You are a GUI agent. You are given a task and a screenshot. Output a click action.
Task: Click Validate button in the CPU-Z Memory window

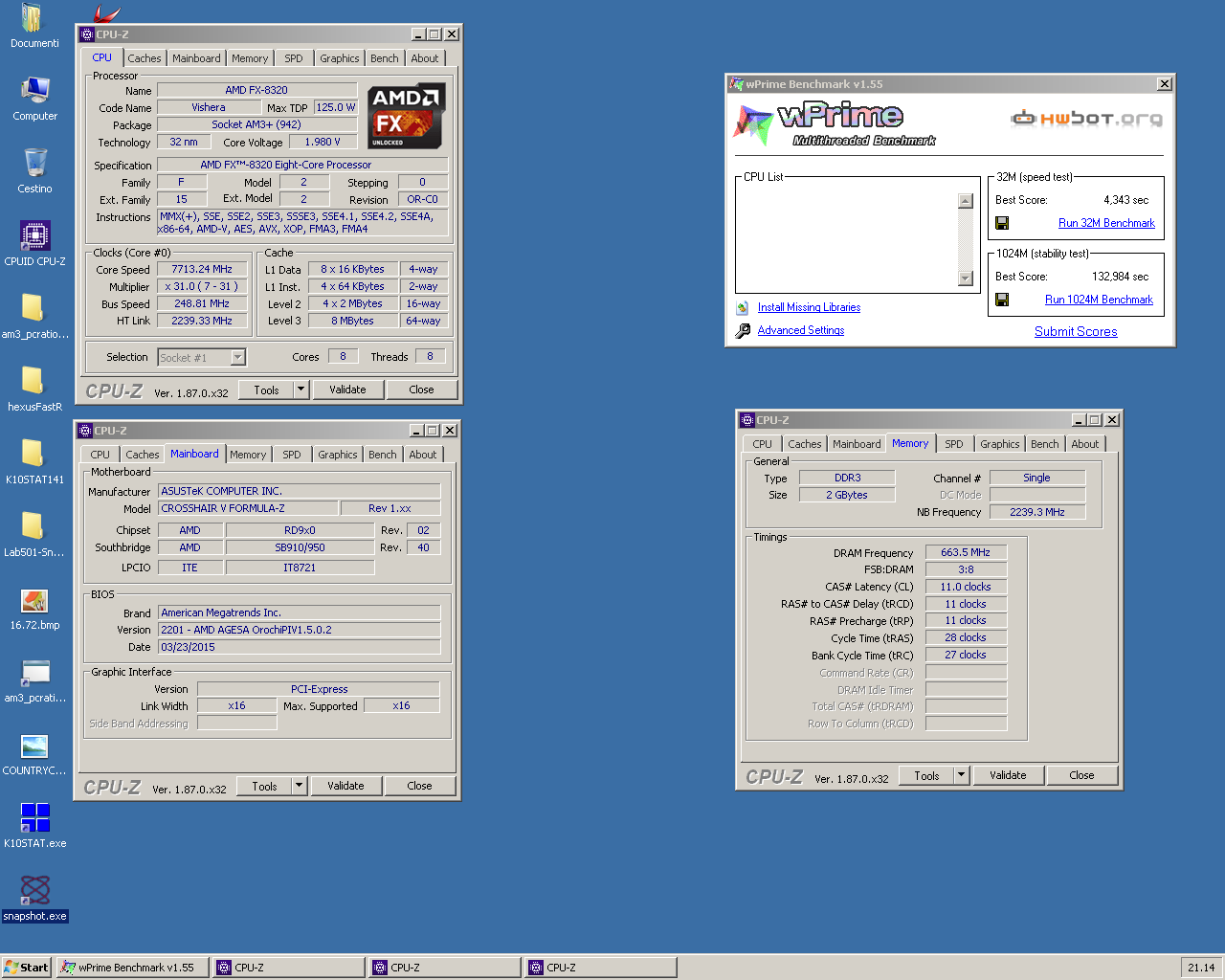point(1008,775)
